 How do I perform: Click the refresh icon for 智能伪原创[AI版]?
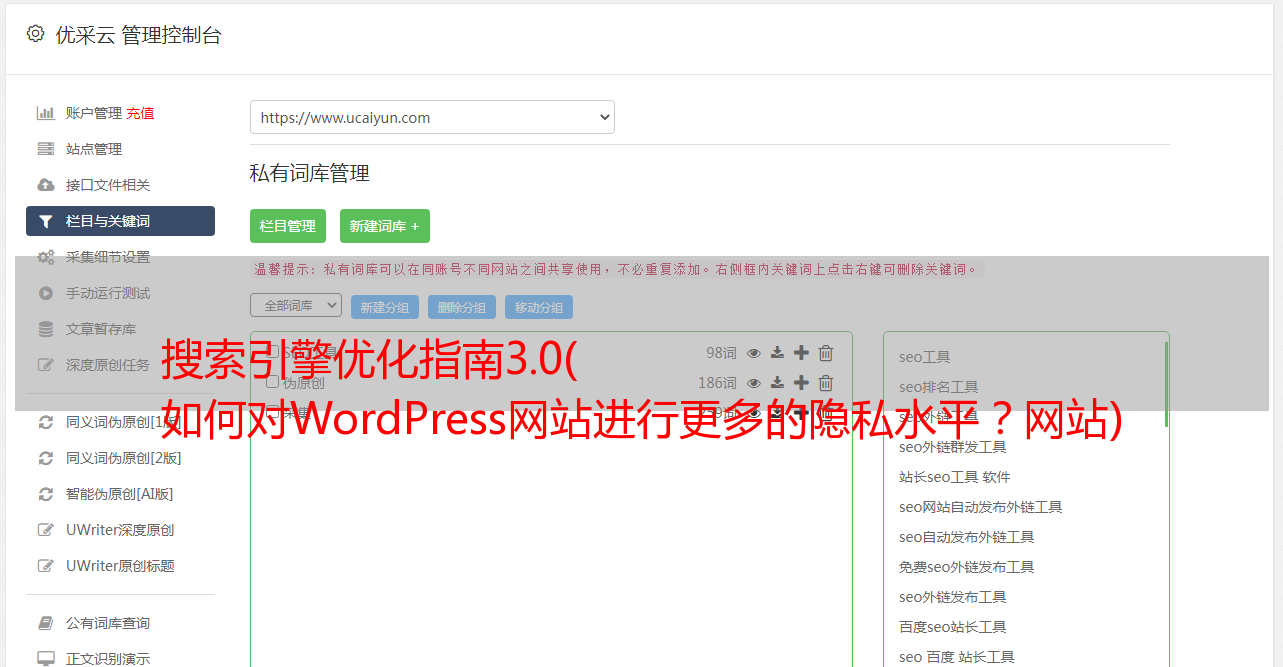46,494
